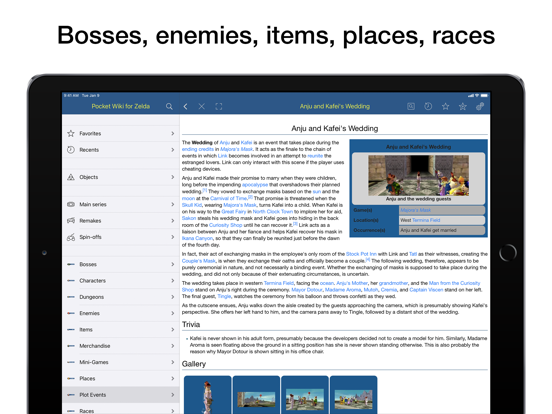Open the Stock Pot Inn link
Screen dimensions: 552x414
(361, 254)
